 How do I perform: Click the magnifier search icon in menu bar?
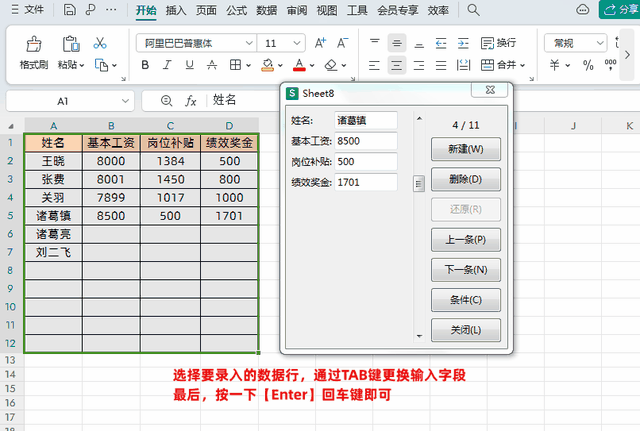point(473,10)
